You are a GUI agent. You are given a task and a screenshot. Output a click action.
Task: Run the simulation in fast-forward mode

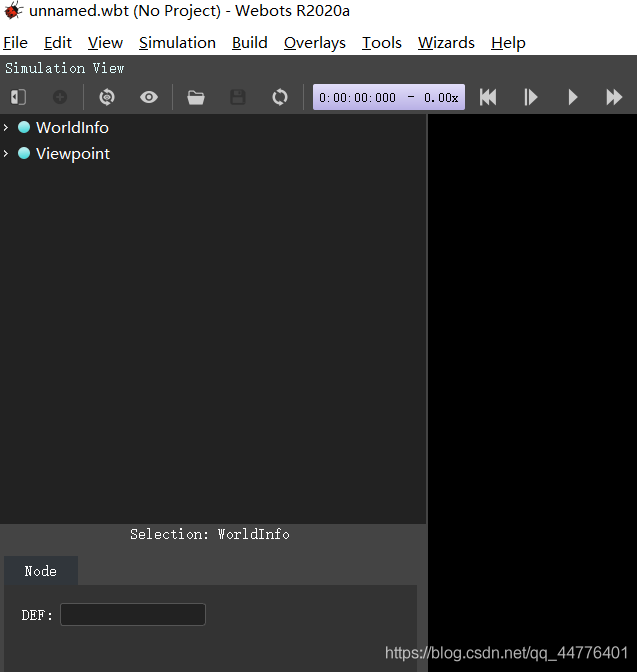coord(614,97)
